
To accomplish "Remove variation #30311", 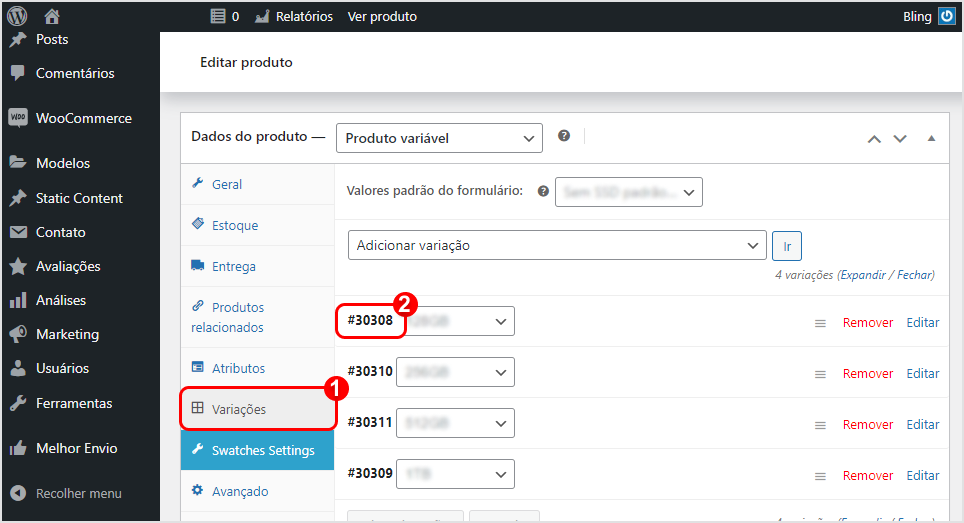I will (x=867, y=425).
